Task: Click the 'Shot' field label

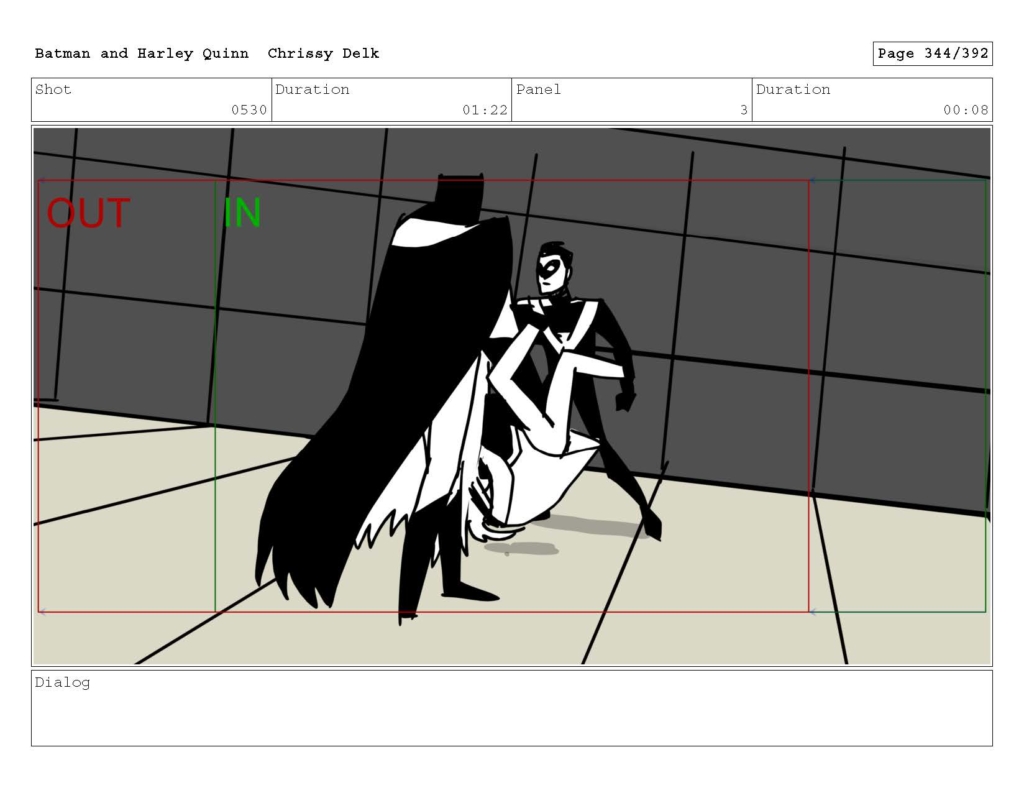Action: 53,89
